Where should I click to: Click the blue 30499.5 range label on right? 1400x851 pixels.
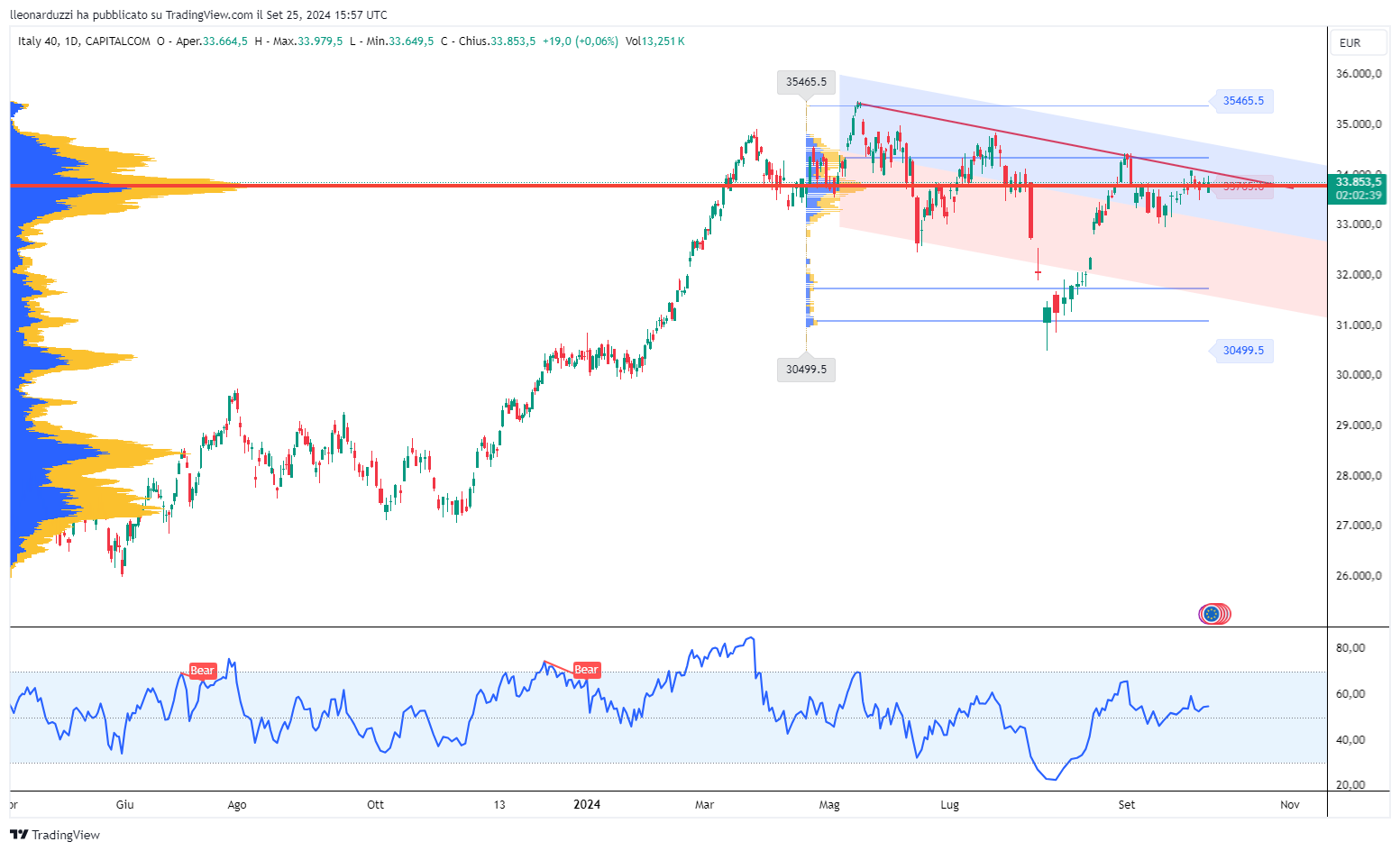[x=1243, y=351]
